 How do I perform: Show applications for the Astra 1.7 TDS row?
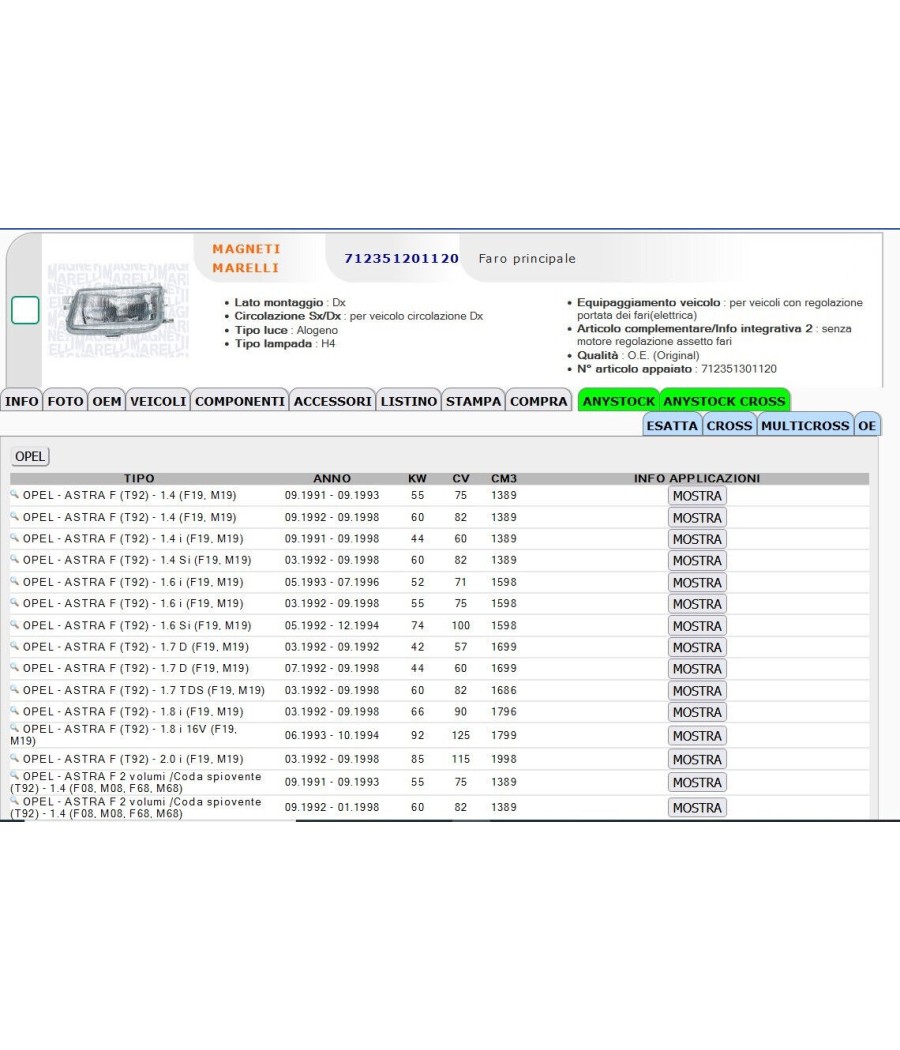click(x=697, y=691)
